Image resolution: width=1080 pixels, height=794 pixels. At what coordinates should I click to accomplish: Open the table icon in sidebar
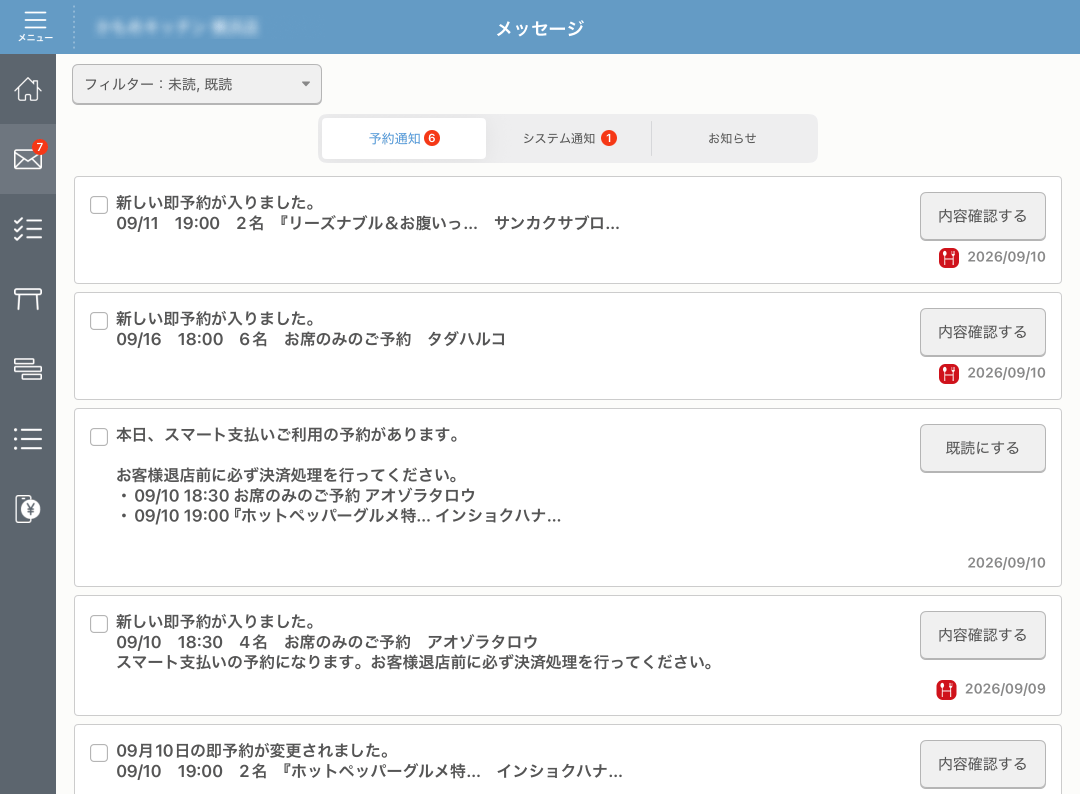pyautogui.click(x=28, y=299)
